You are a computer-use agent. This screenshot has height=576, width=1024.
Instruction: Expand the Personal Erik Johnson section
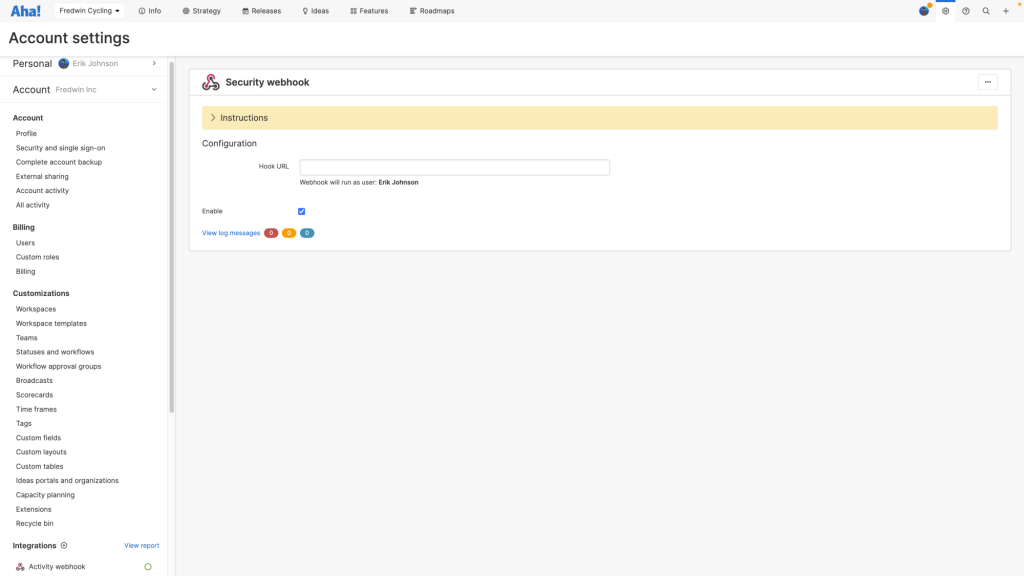(x=154, y=63)
